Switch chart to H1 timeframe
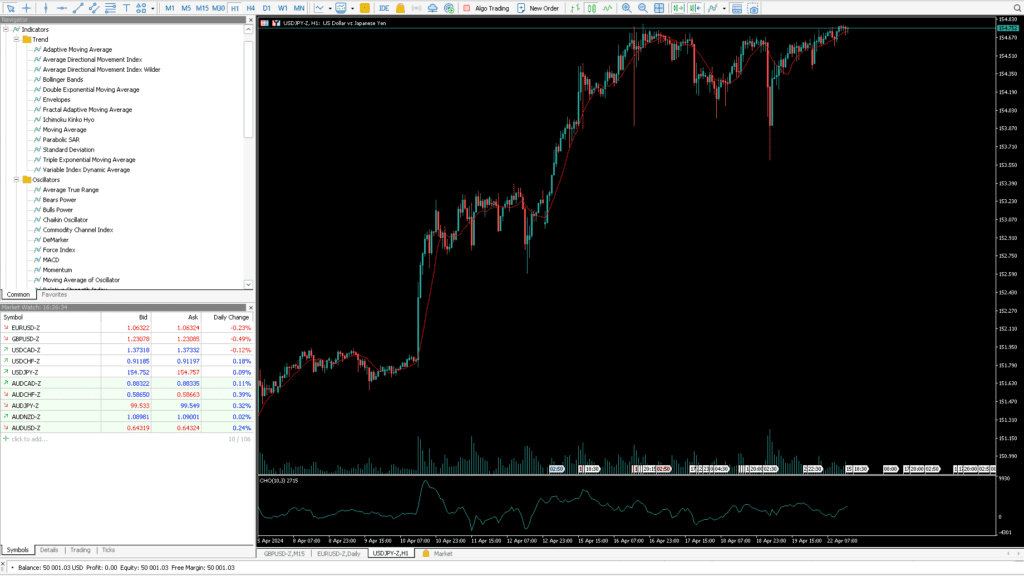This screenshot has width=1024, height=576. point(235,8)
